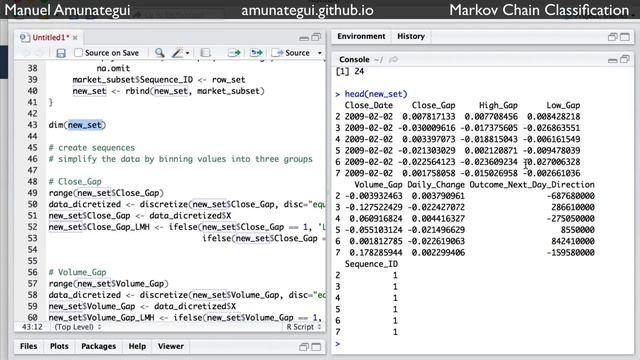
Task: Click the na.omit code line
Action: coord(113,68)
